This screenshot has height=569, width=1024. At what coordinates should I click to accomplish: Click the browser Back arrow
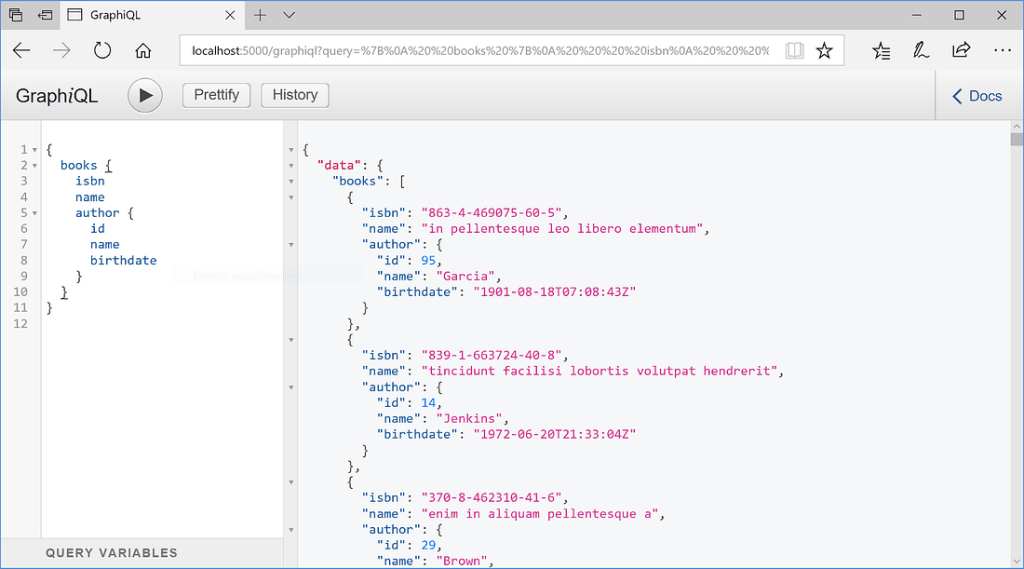point(22,51)
